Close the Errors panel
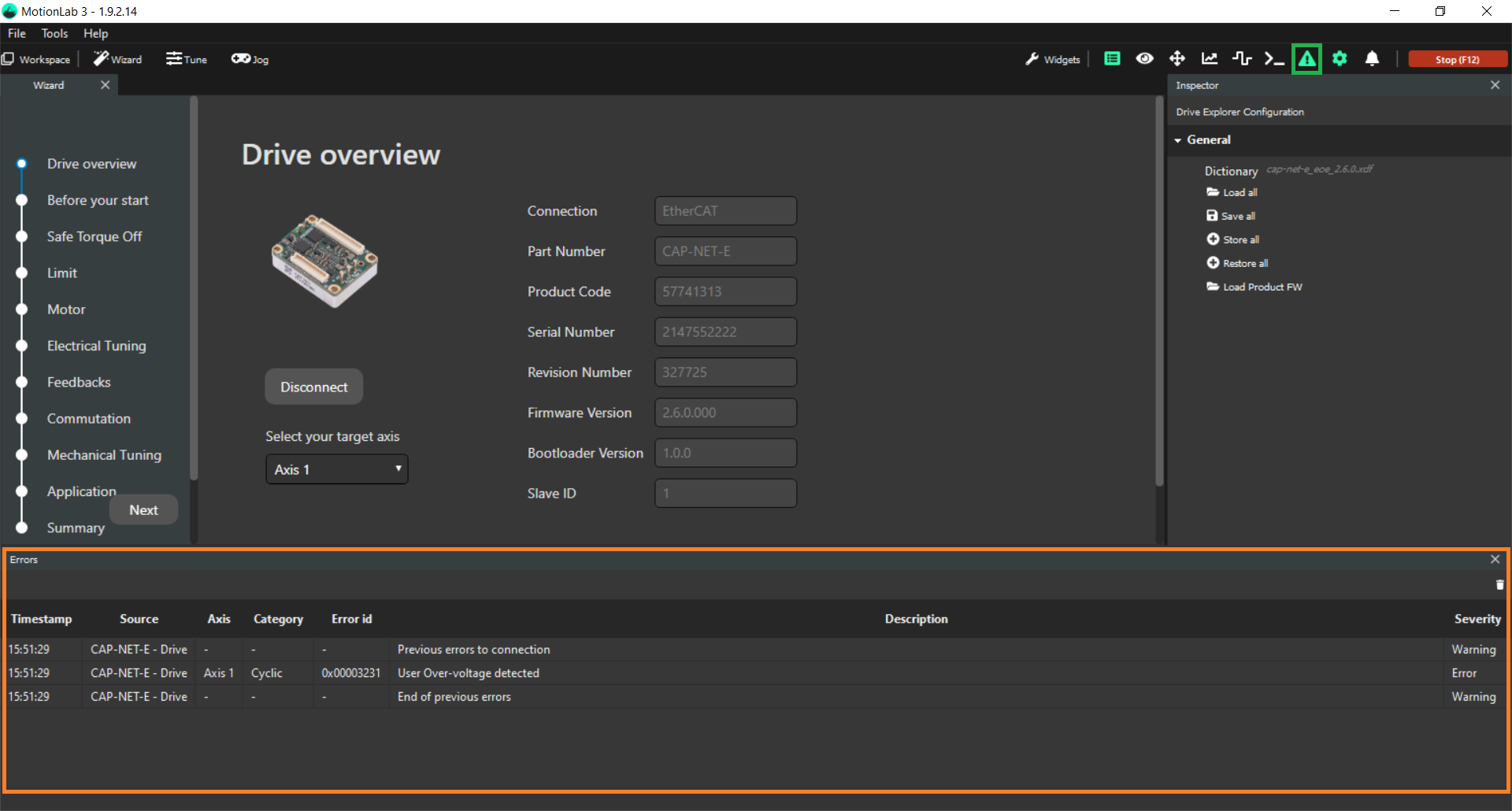1512x811 pixels. point(1495,559)
